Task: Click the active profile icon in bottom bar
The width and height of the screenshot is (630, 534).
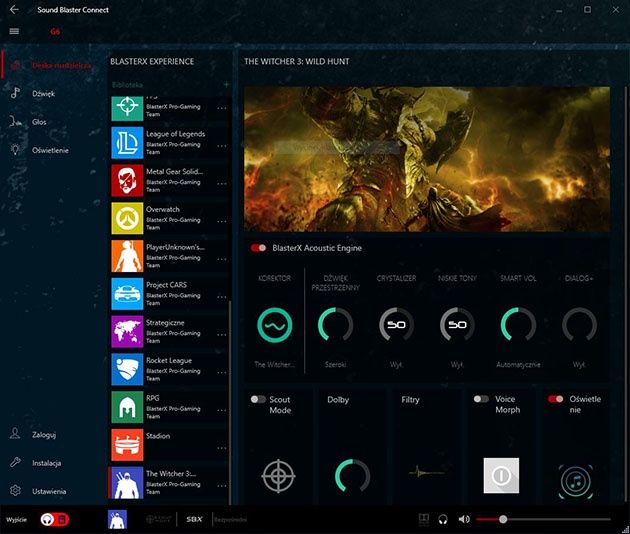Action: pyautogui.click(x=117, y=520)
